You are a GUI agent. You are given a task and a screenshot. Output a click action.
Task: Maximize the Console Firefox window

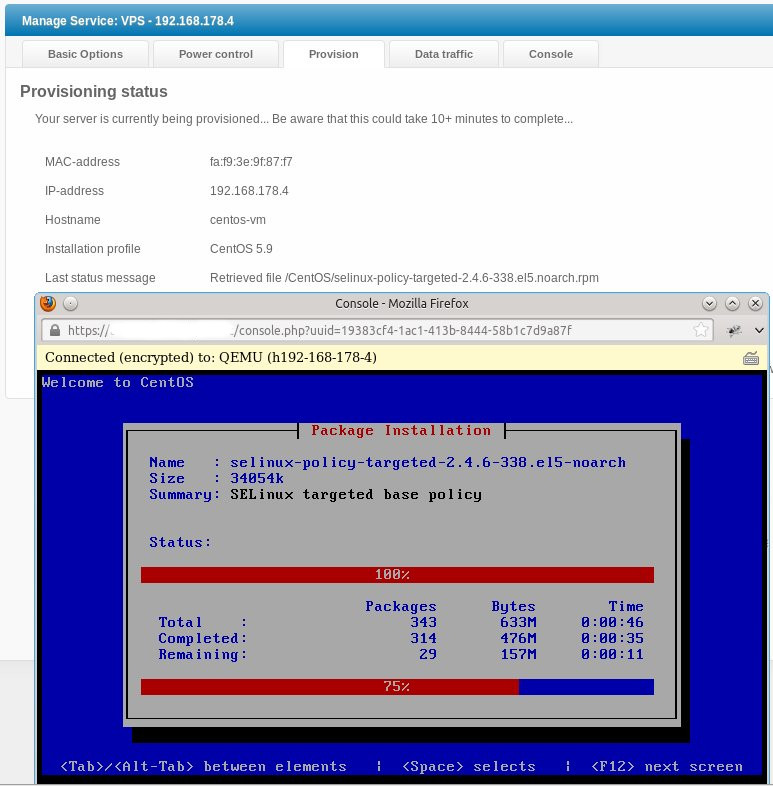(732, 303)
